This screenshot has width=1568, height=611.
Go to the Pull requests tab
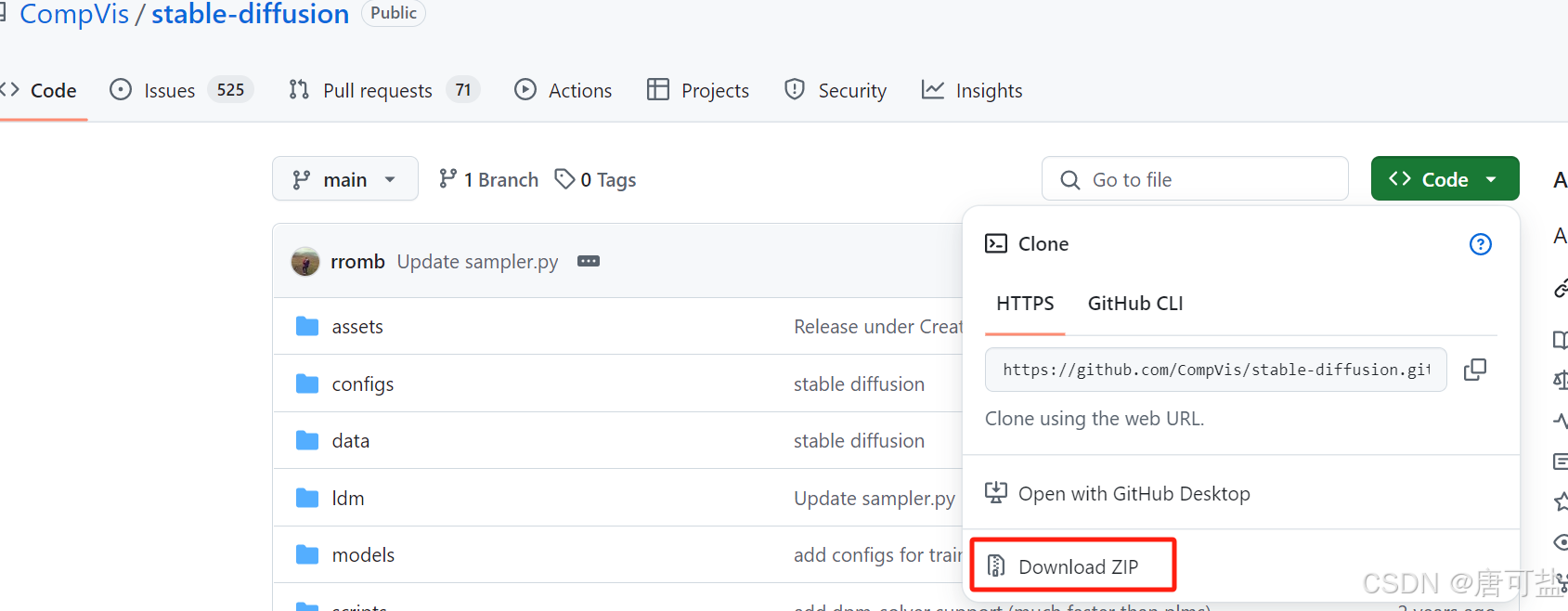tap(382, 90)
